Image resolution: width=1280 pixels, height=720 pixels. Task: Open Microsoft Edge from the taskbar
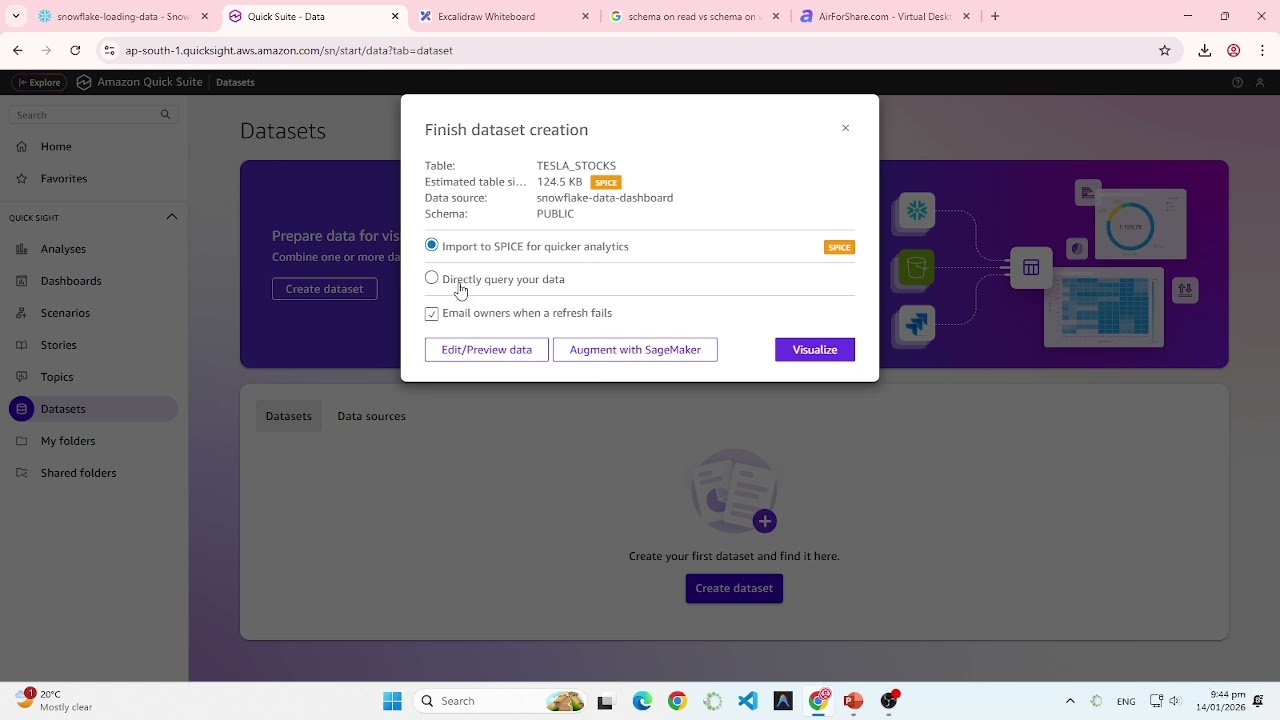coord(642,701)
